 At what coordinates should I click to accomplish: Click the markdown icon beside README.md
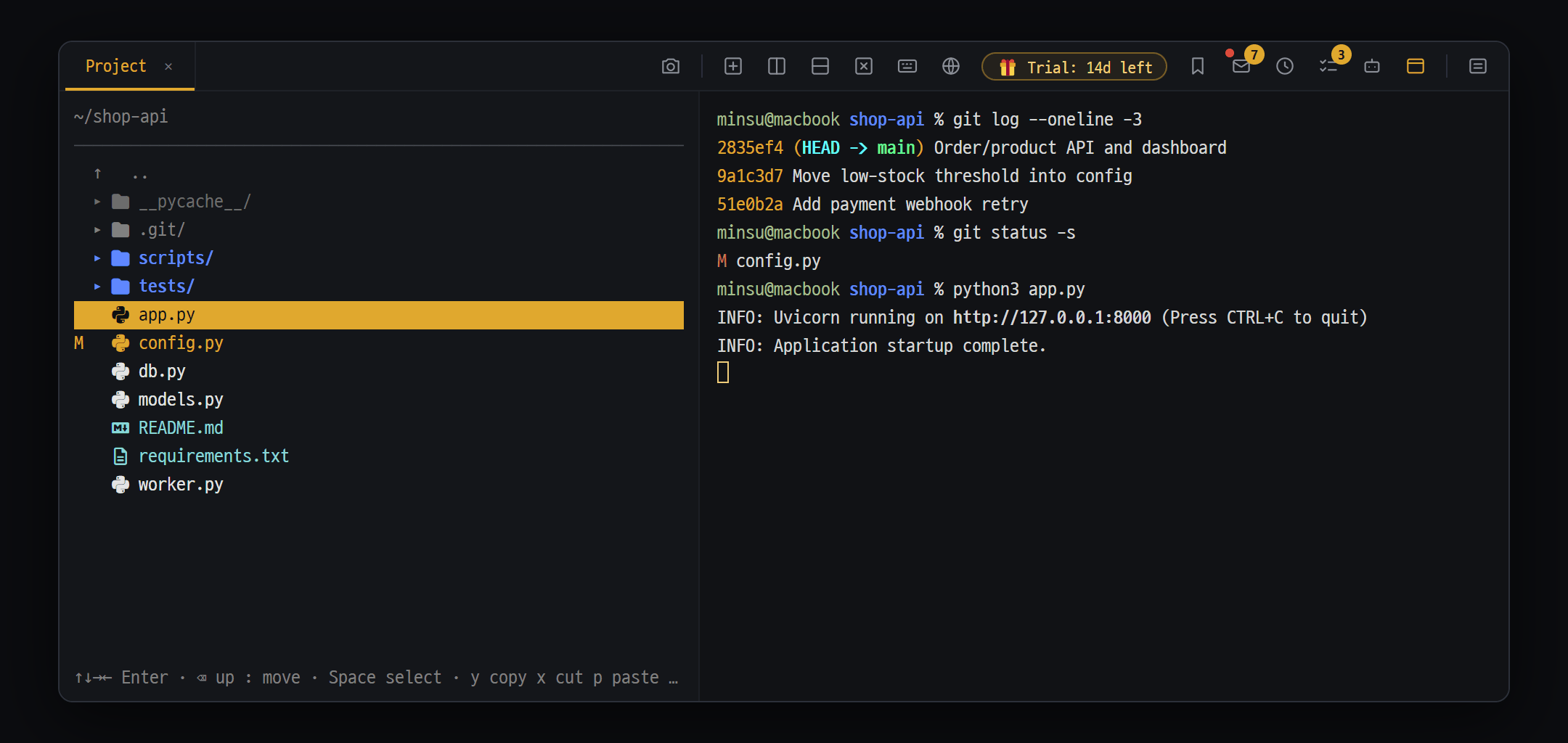(121, 428)
